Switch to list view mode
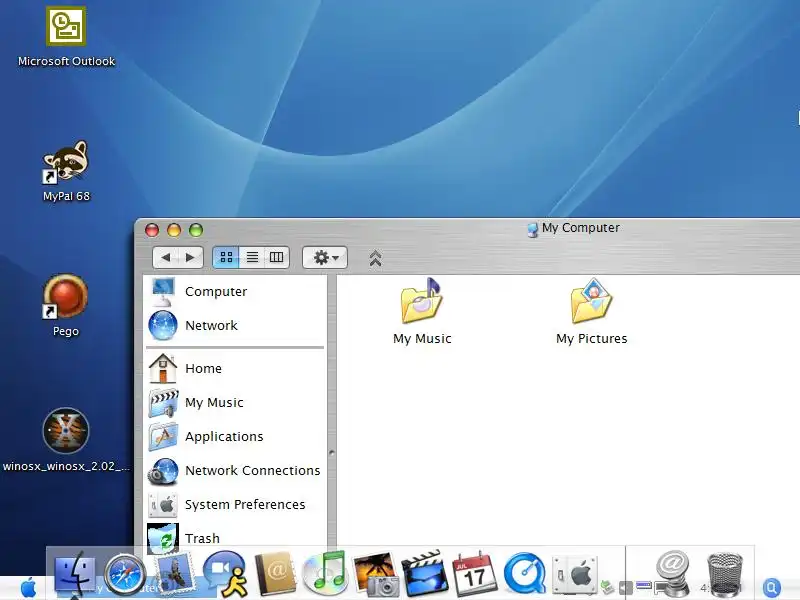The height and width of the screenshot is (600, 800). click(x=252, y=257)
